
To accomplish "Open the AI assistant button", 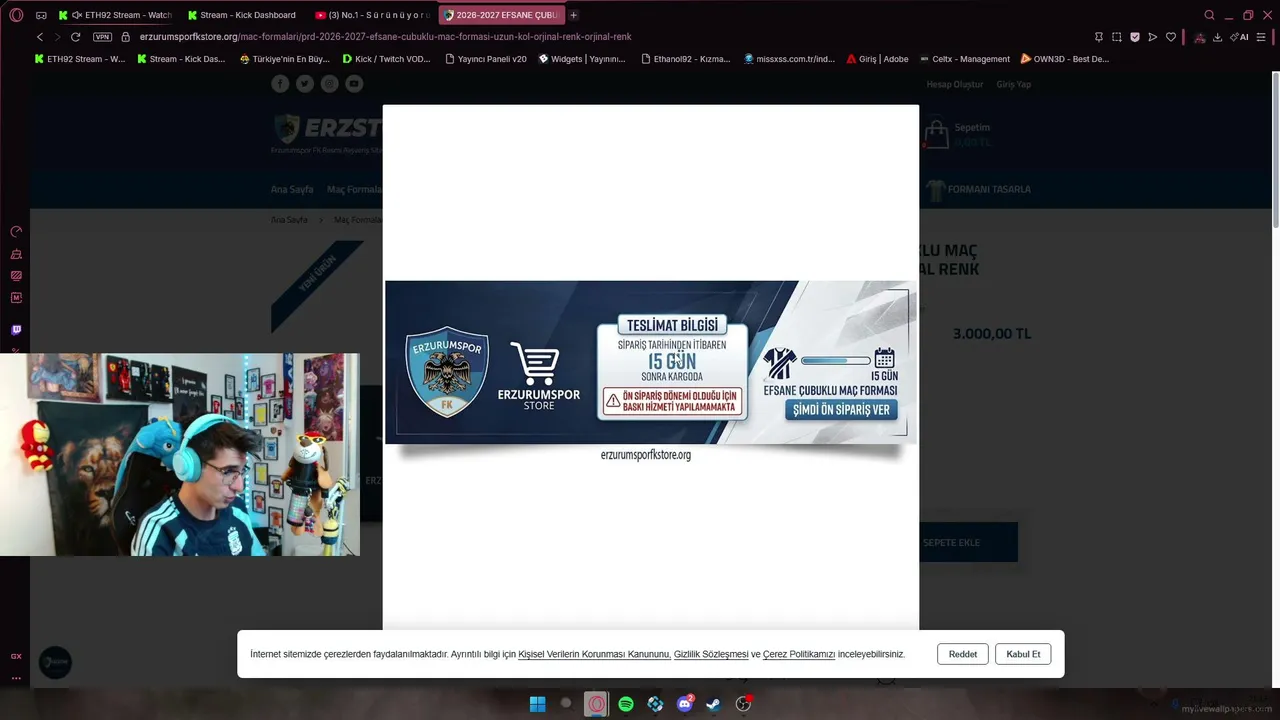I will (x=1240, y=37).
